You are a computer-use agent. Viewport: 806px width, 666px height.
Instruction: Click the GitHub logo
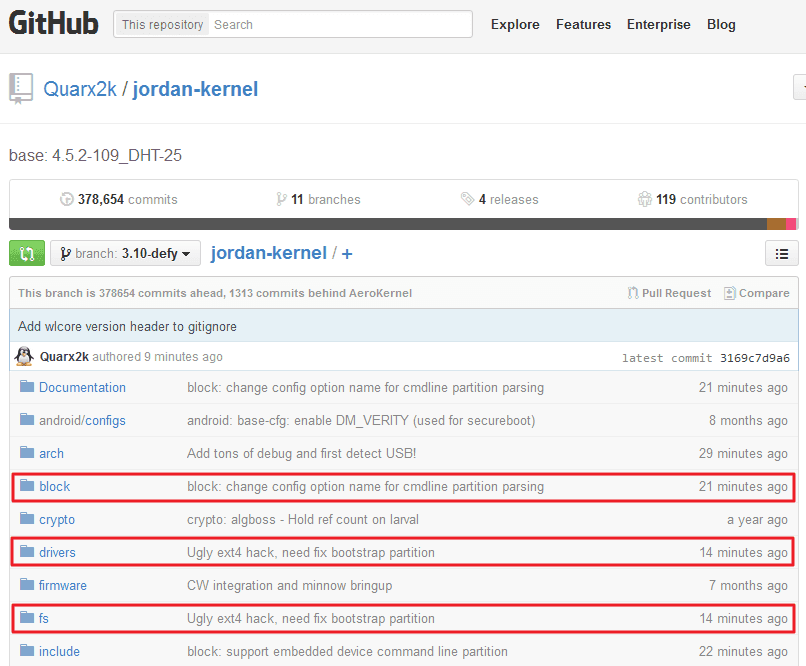click(x=53, y=24)
